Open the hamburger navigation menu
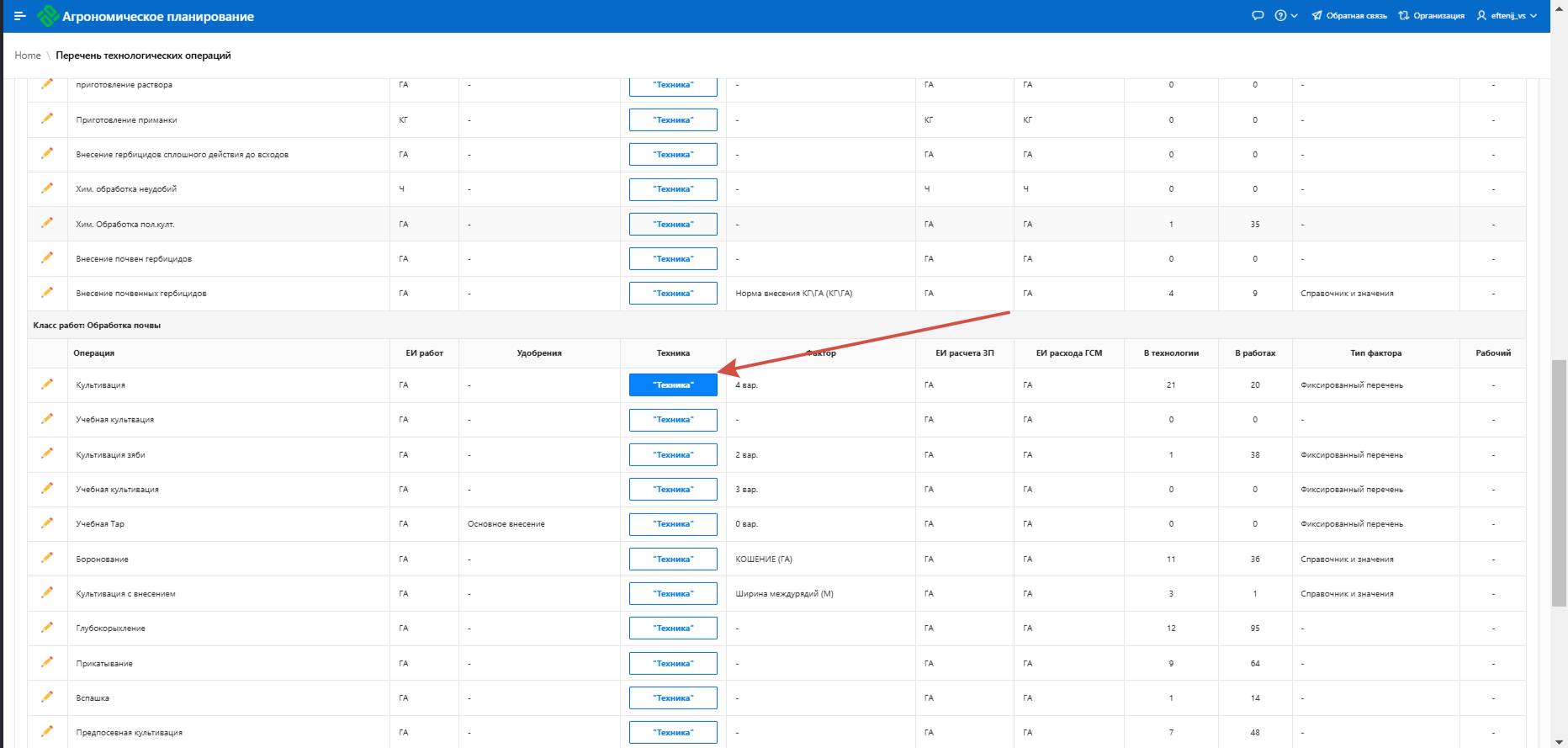Image resolution: width=1568 pixels, height=748 pixels. pyautogui.click(x=20, y=16)
